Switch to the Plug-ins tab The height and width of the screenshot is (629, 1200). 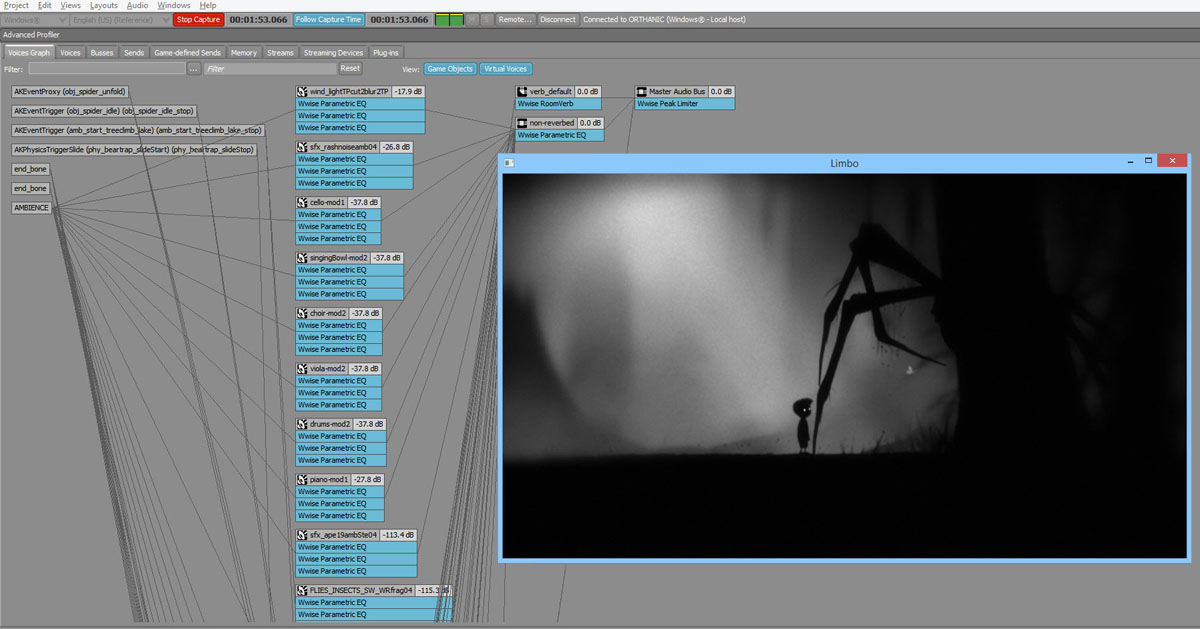pyautogui.click(x=386, y=52)
